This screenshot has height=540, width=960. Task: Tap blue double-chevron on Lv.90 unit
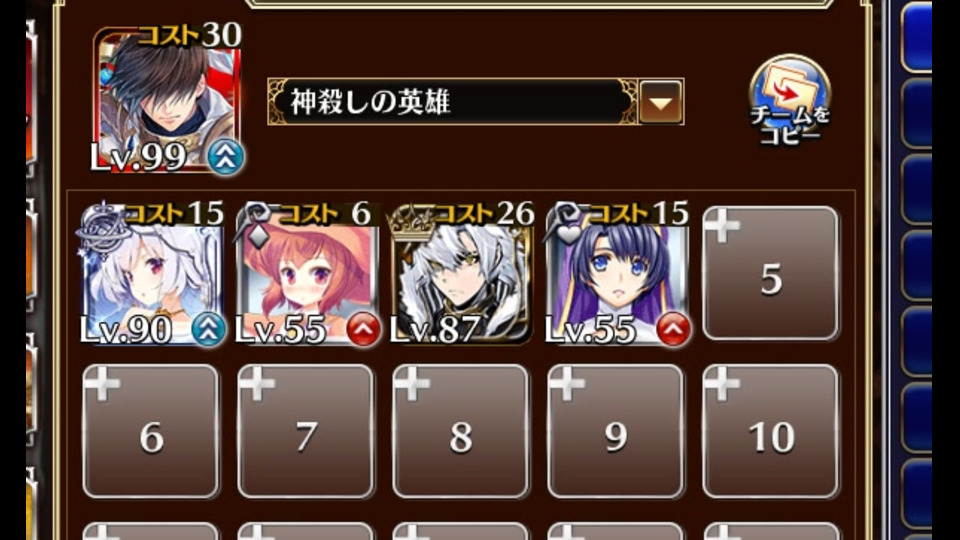coord(208,329)
